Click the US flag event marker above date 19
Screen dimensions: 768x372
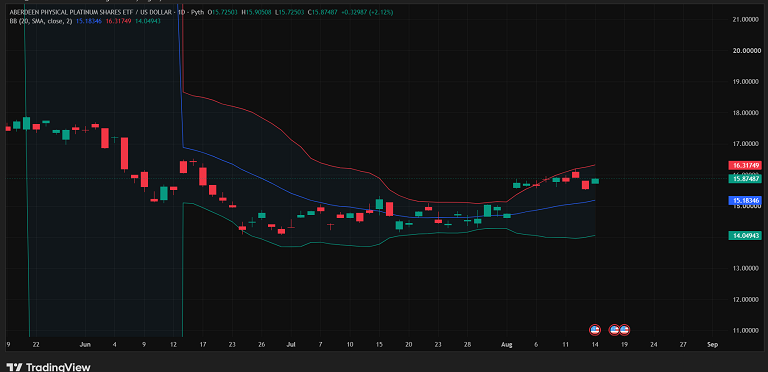624,330
